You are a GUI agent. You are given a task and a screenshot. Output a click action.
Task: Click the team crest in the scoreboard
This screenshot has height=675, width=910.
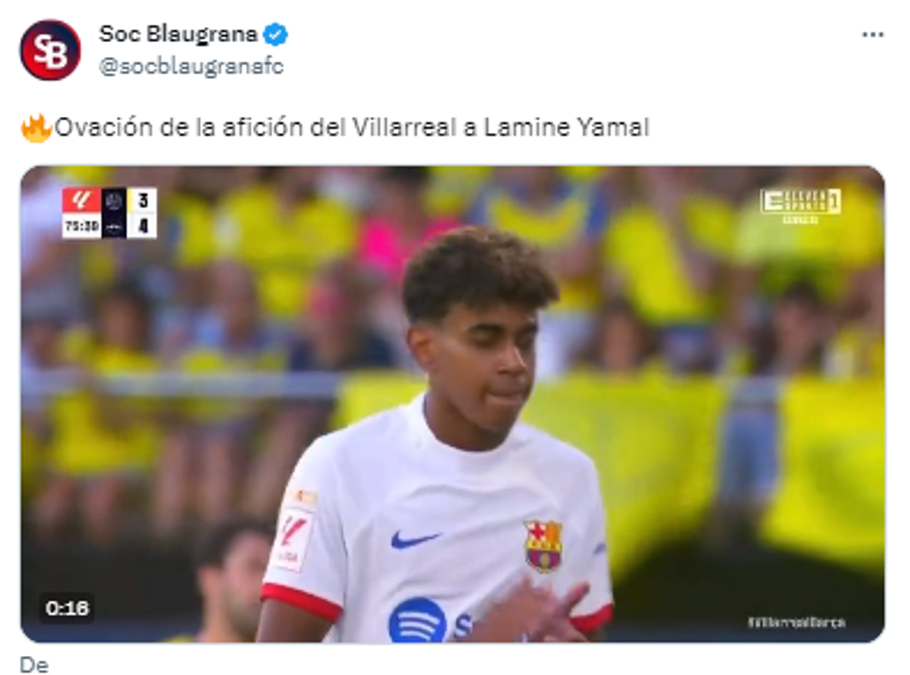[x=114, y=201]
